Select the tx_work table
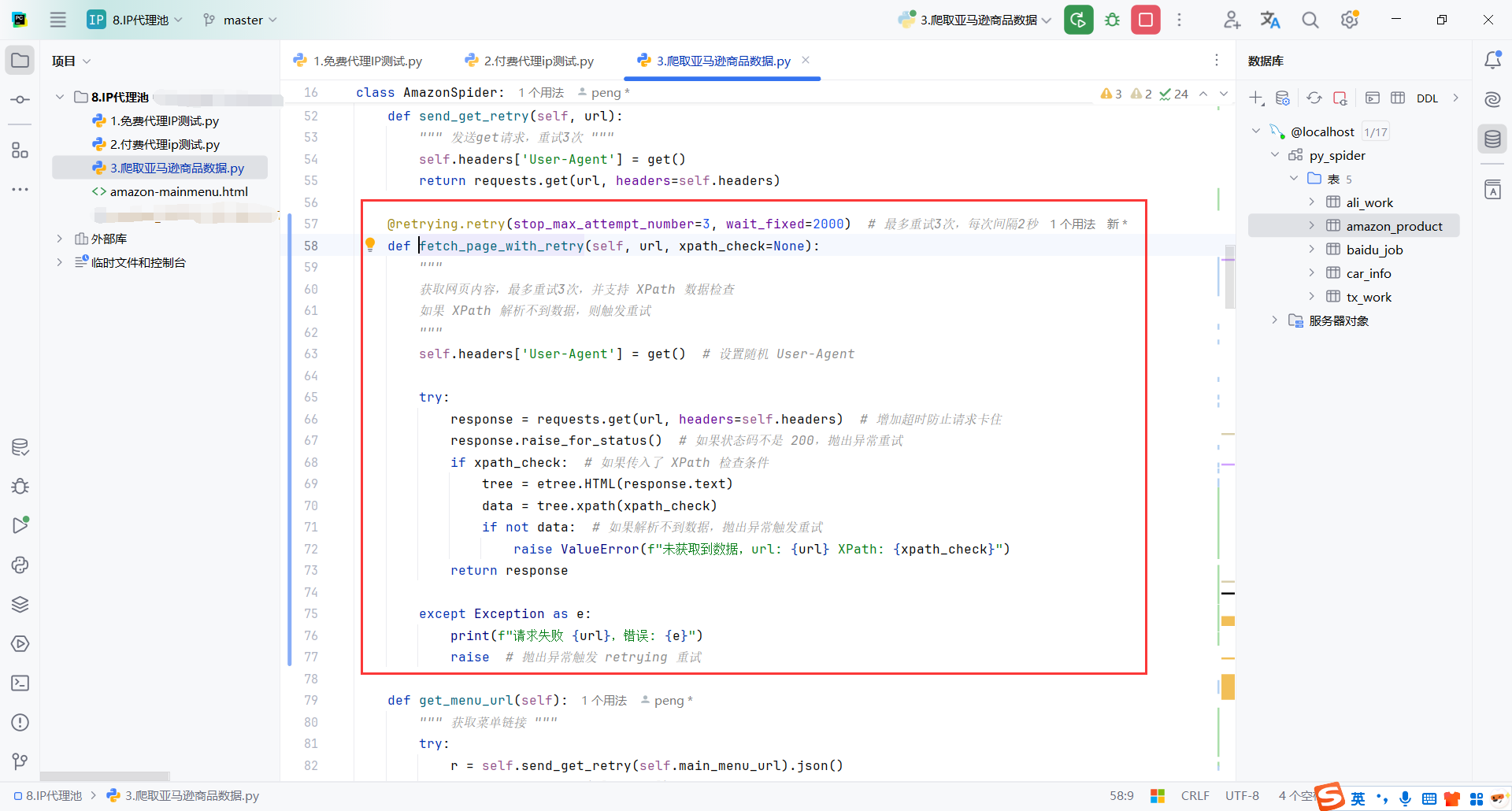The image size is (1512, 811). [1369, 297]
